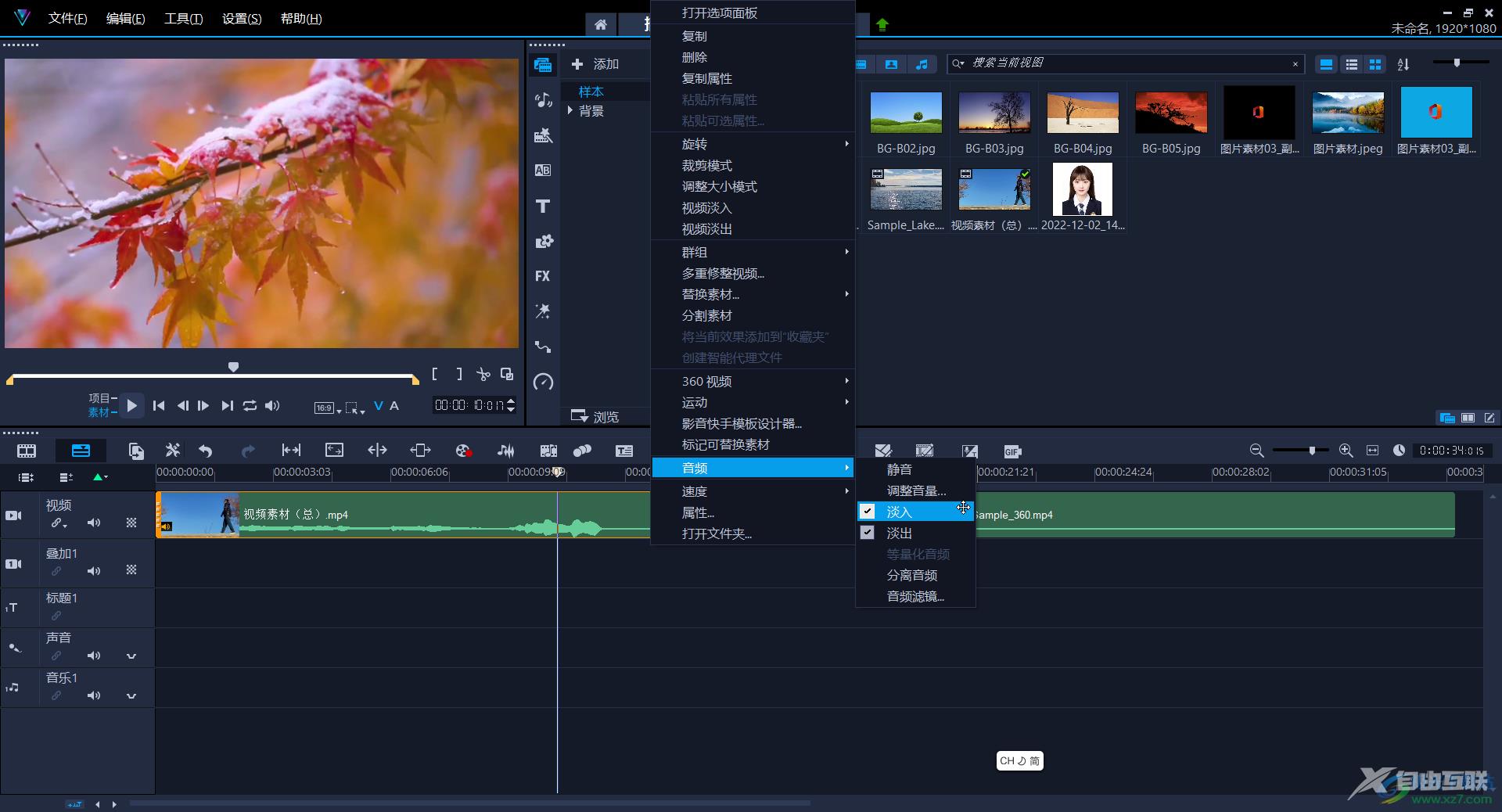This screenshot has height=812, width=1502.
Task: Expand the 音乐1 track options chevron
Action: (x=131, y=696)
